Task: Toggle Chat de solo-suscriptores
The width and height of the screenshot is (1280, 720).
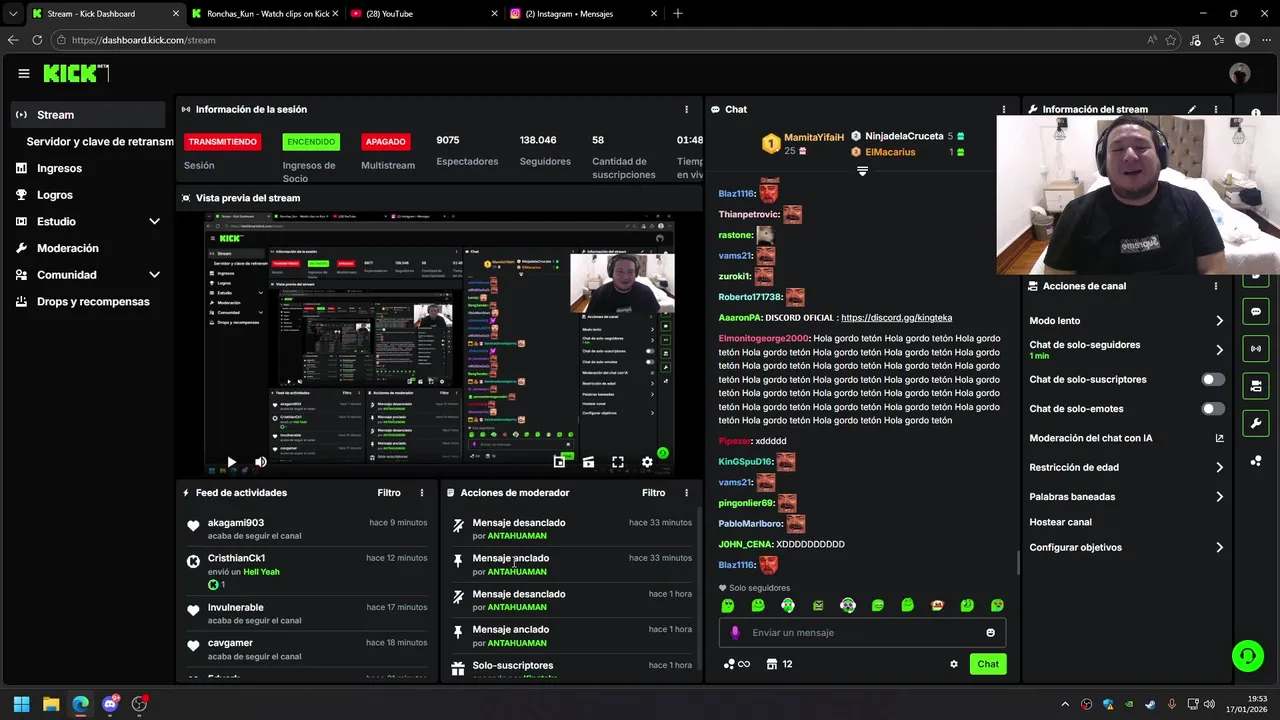Action: (1213, 380)
